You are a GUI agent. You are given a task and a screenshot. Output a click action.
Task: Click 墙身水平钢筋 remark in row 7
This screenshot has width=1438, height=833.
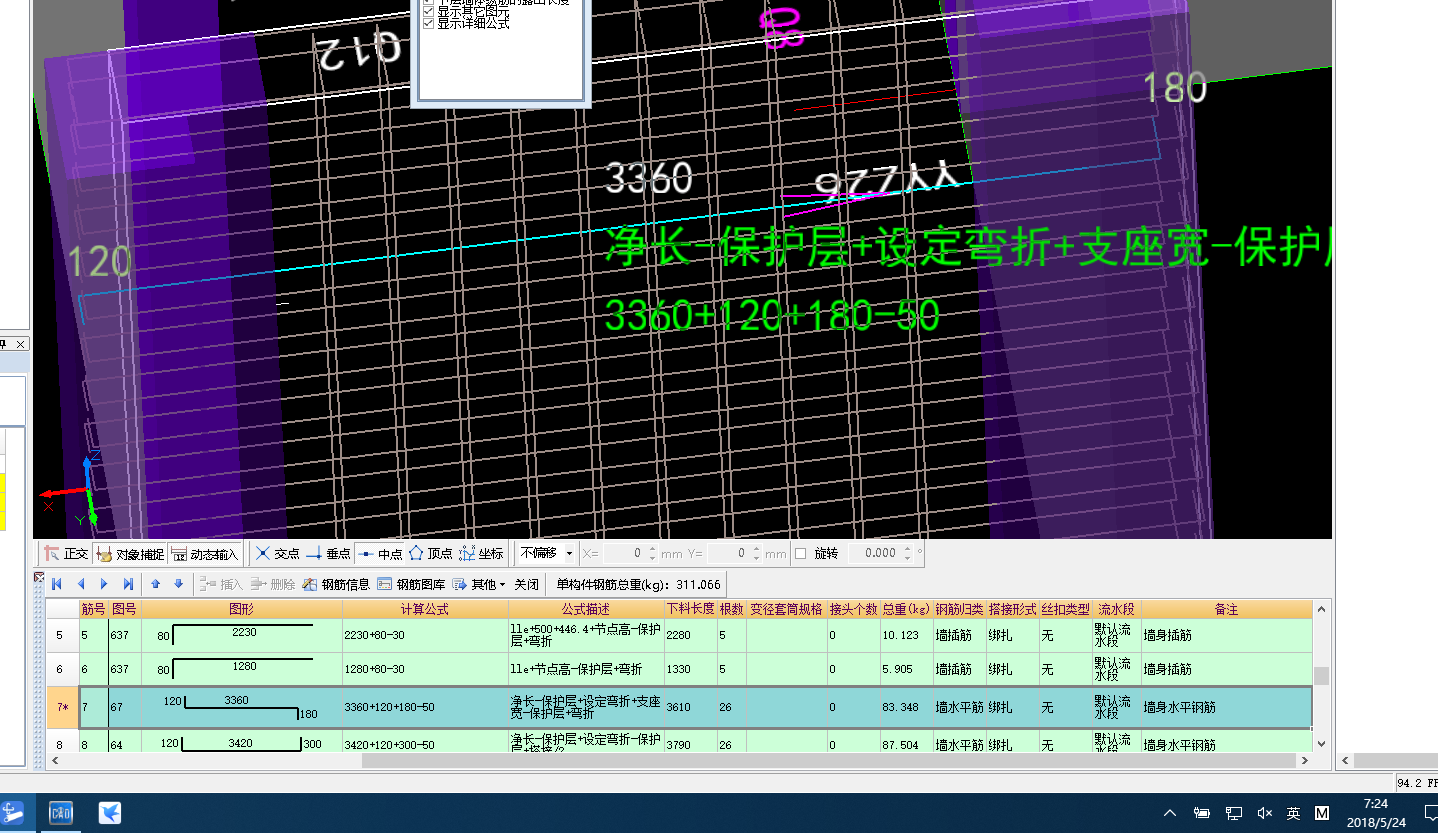coord(1226,707)
